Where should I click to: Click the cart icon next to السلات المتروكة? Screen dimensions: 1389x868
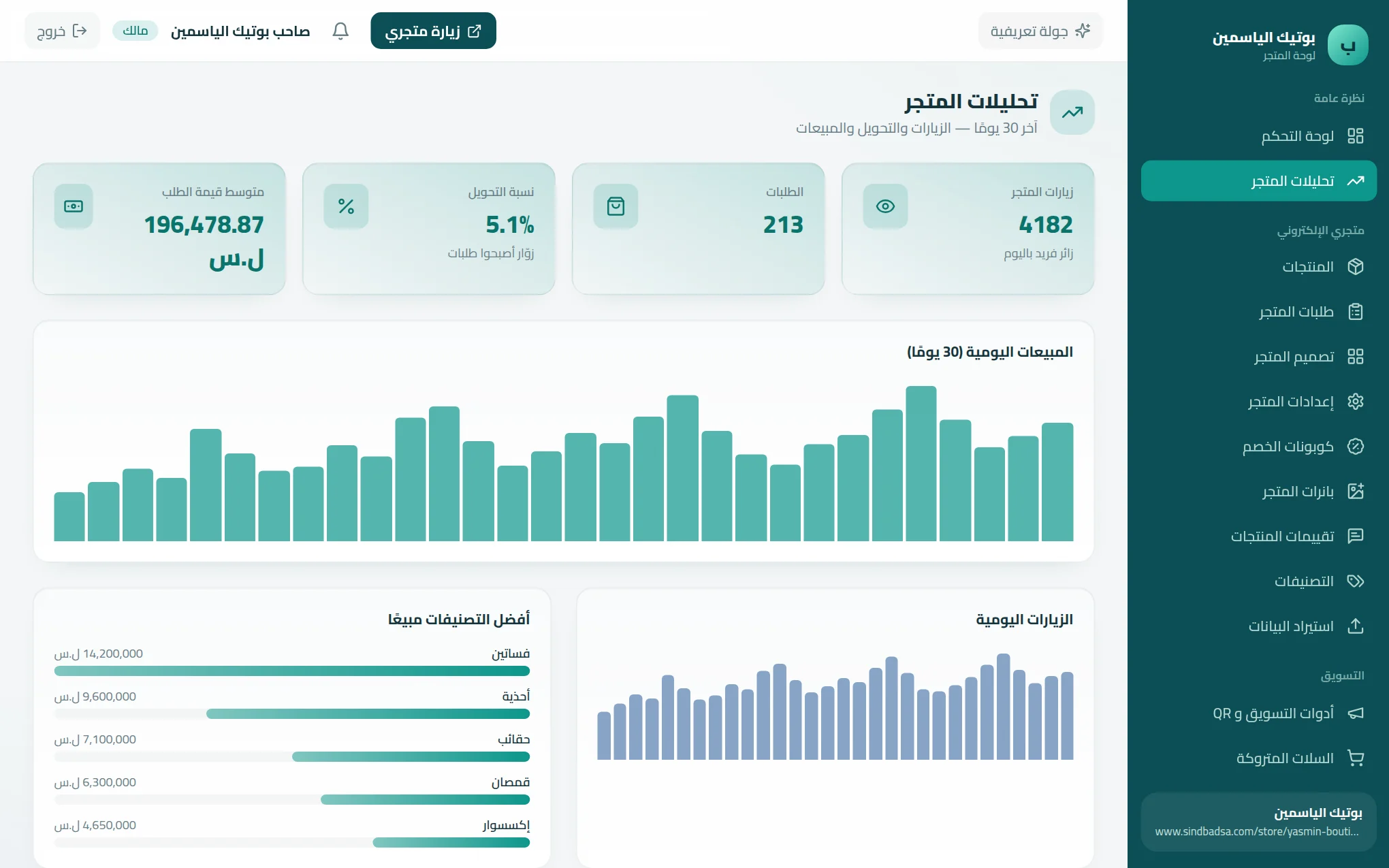click(1356, 758)
